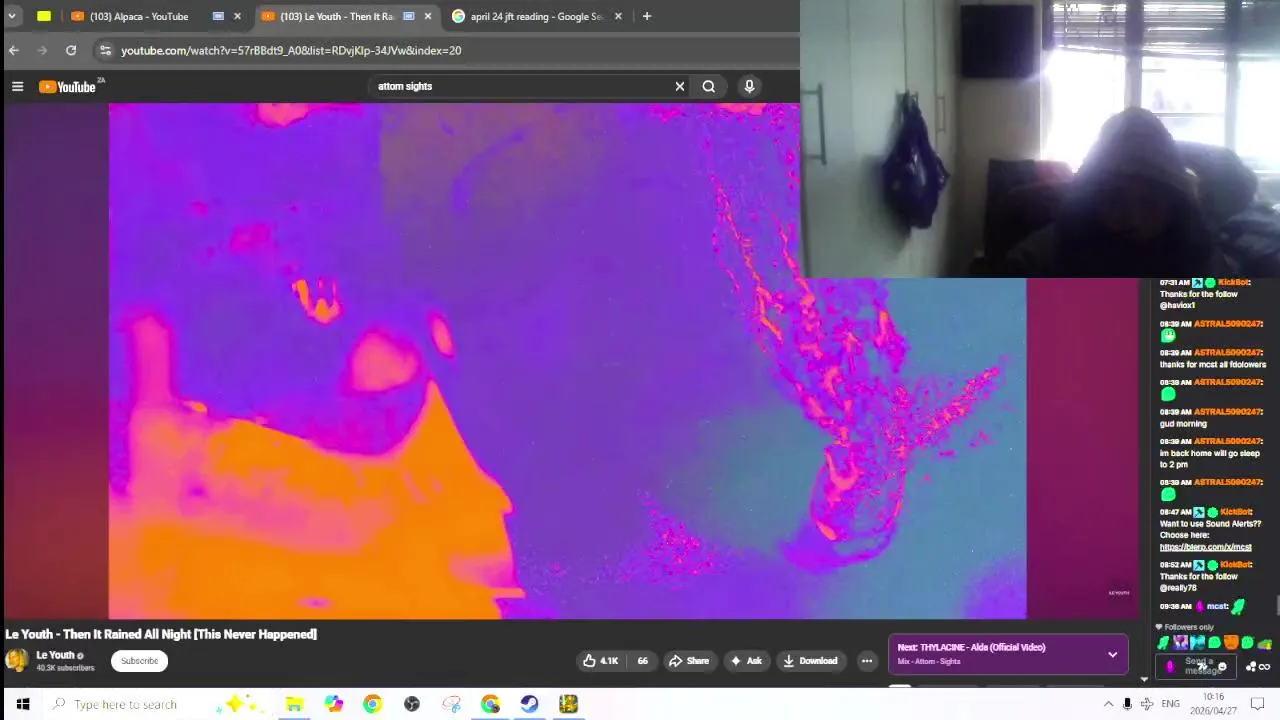
Task: Open the tray microphone status icon
Action: click(1127, 704)
